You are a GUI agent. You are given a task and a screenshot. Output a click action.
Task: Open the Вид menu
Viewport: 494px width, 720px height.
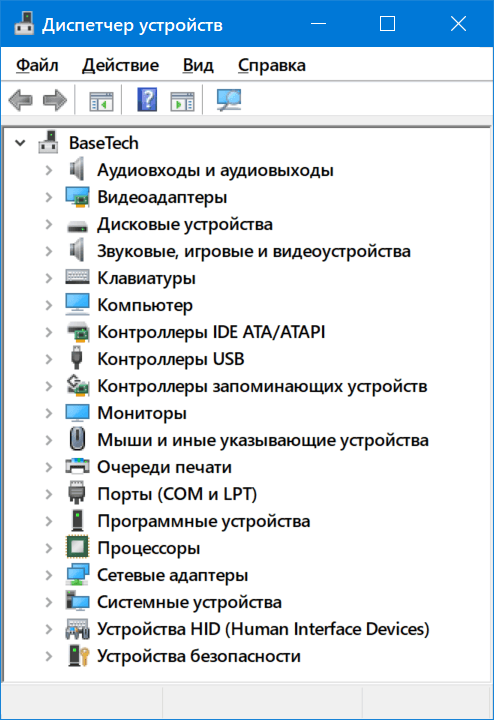(198, 65)
